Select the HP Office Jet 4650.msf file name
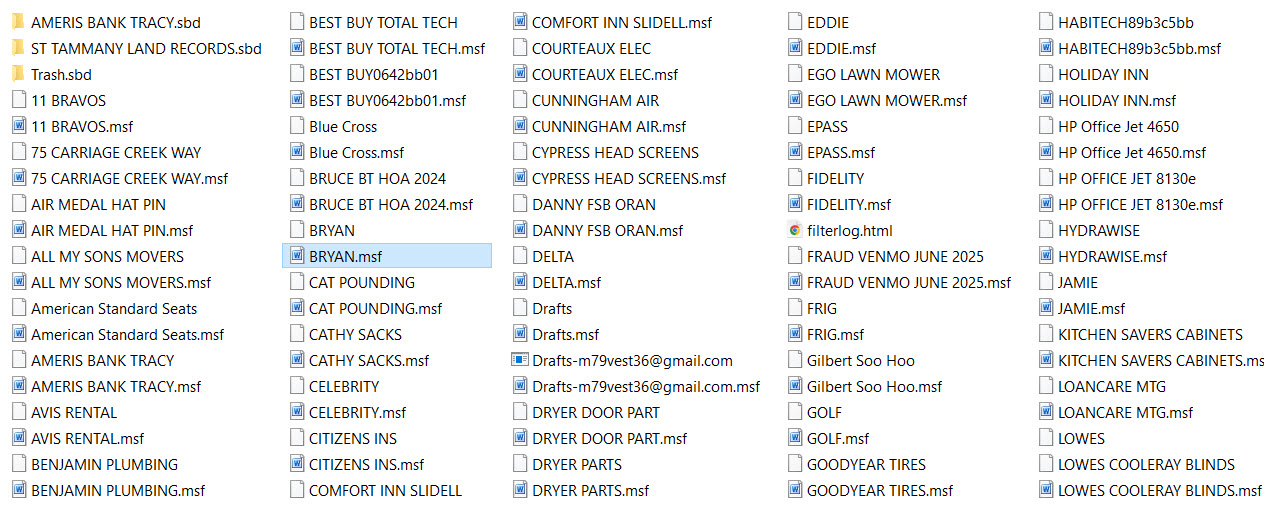This screenshot has height=509, width=1264. pos(1132,152)
